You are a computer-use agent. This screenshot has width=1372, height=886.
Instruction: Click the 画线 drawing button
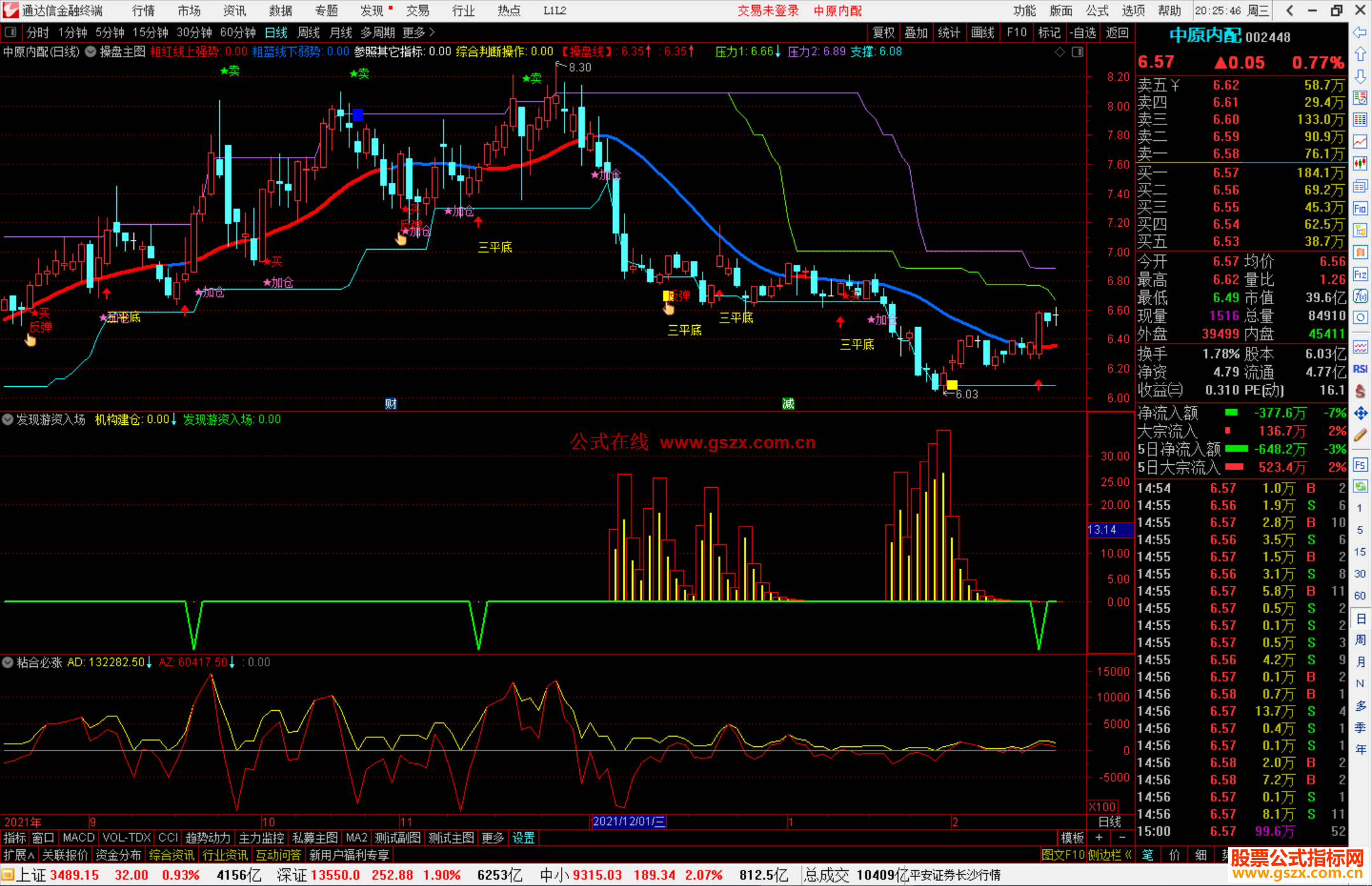point(983,32)
